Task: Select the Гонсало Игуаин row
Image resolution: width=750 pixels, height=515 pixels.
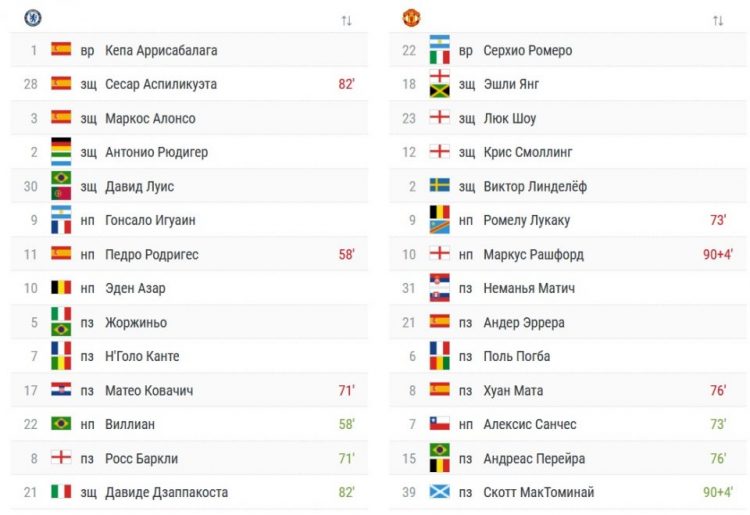Action: pos(151,220)
